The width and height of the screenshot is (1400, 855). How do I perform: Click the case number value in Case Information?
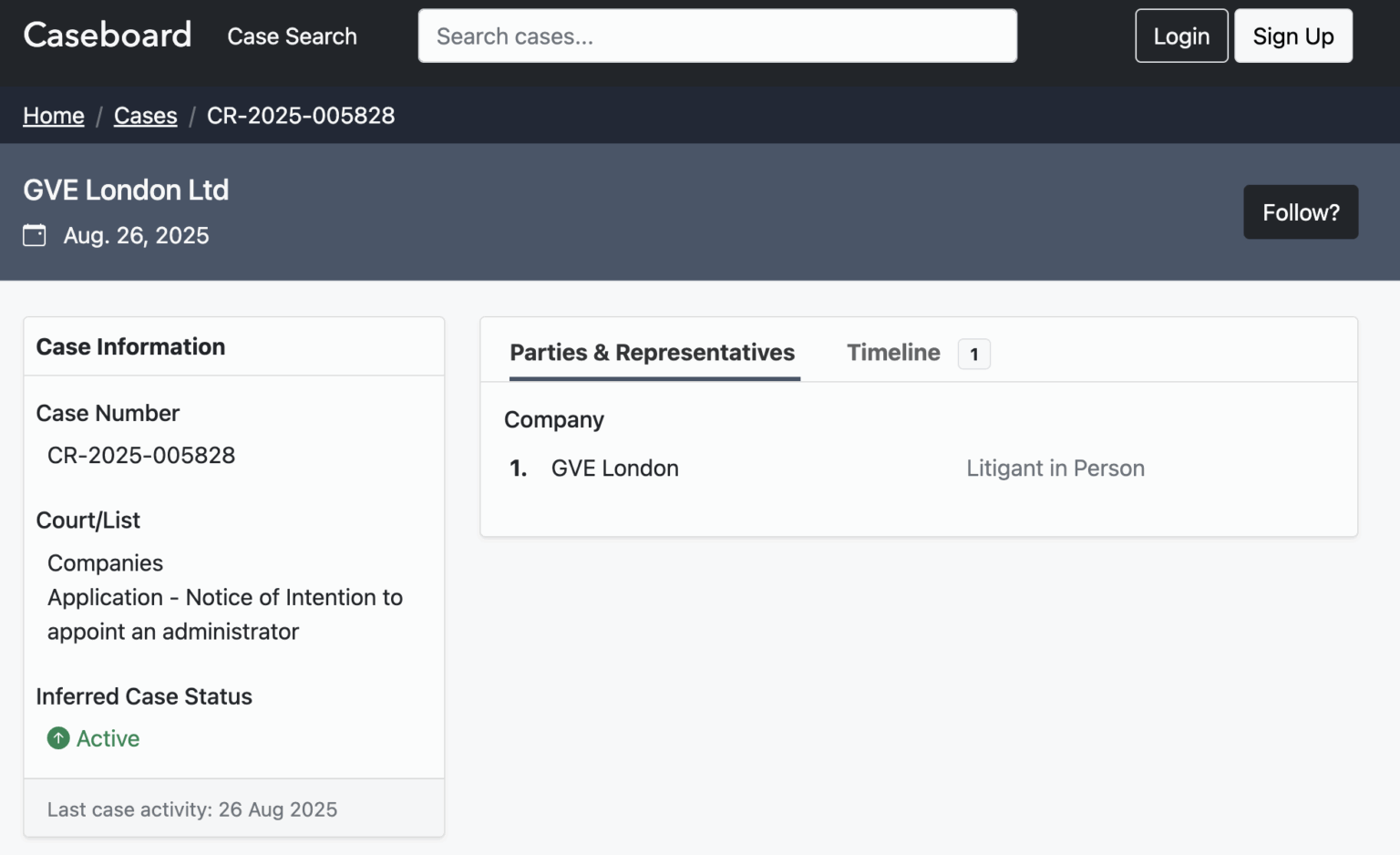pos(141,455)
